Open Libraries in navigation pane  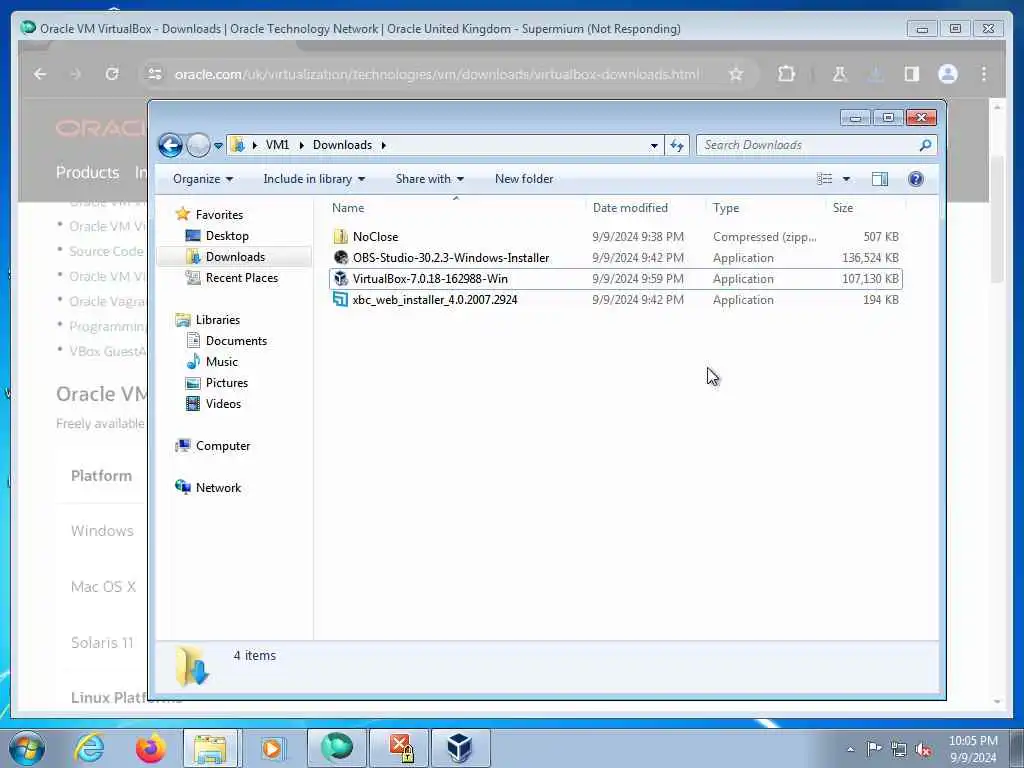pyautogui.click(x=218, y=320)
